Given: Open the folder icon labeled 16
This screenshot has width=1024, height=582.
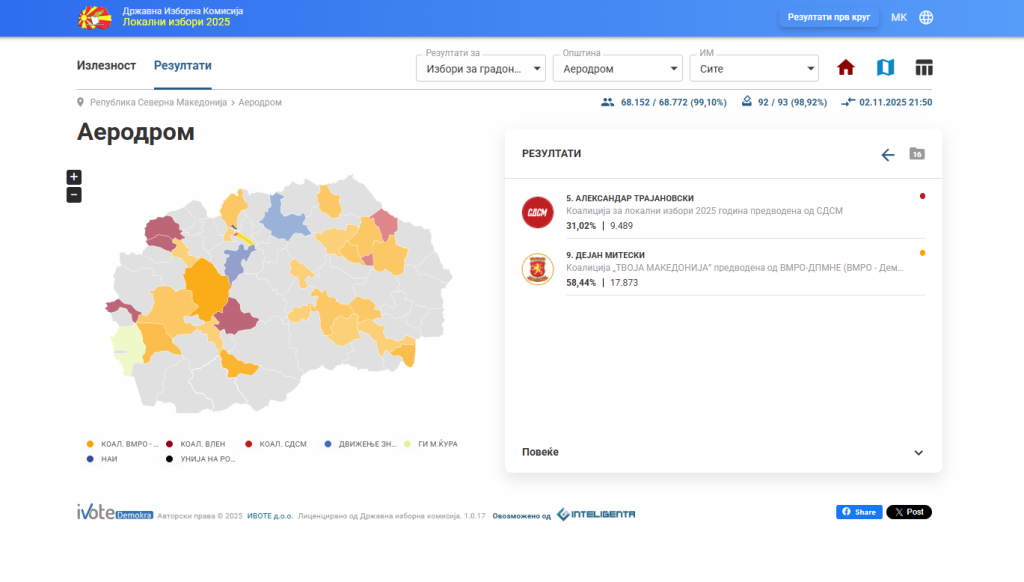Looking at the screenshot, I should tap(917, 154).
